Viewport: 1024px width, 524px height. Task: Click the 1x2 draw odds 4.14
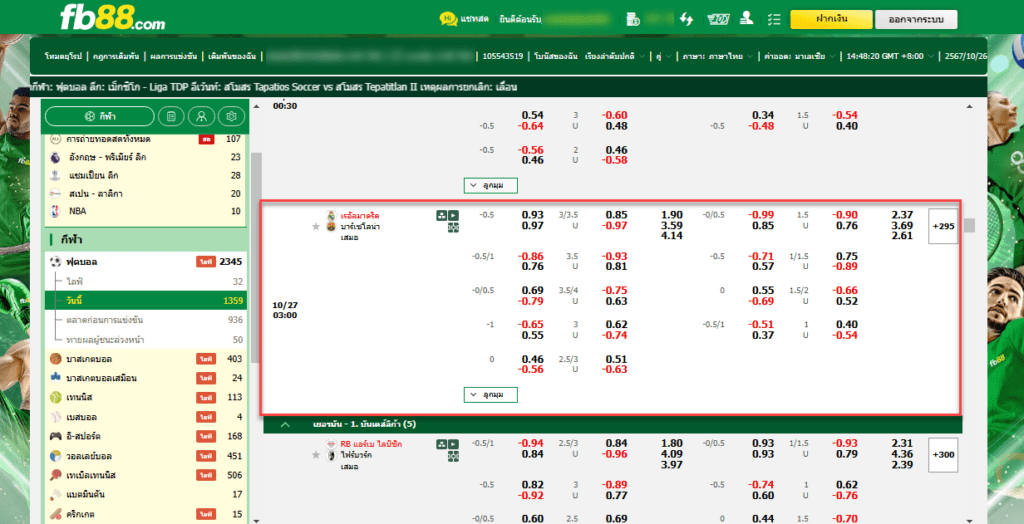tap(671, 236)
